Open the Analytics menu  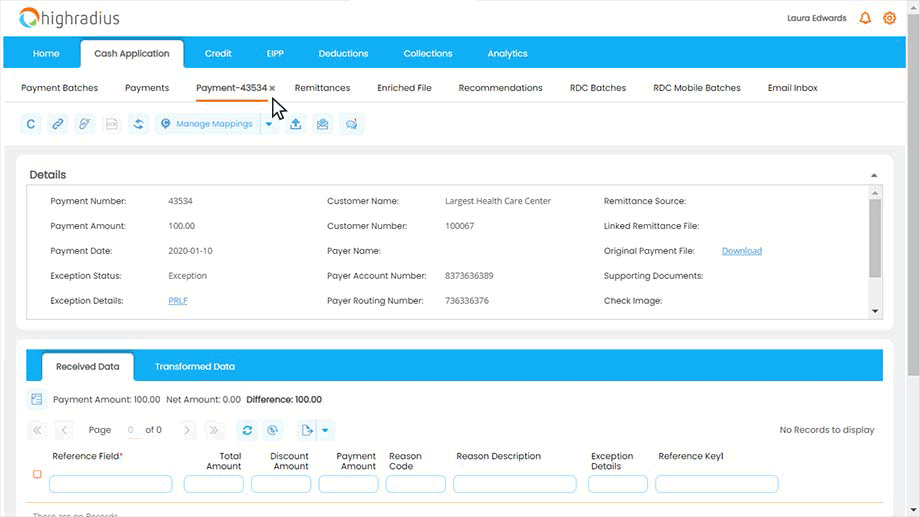508,53
